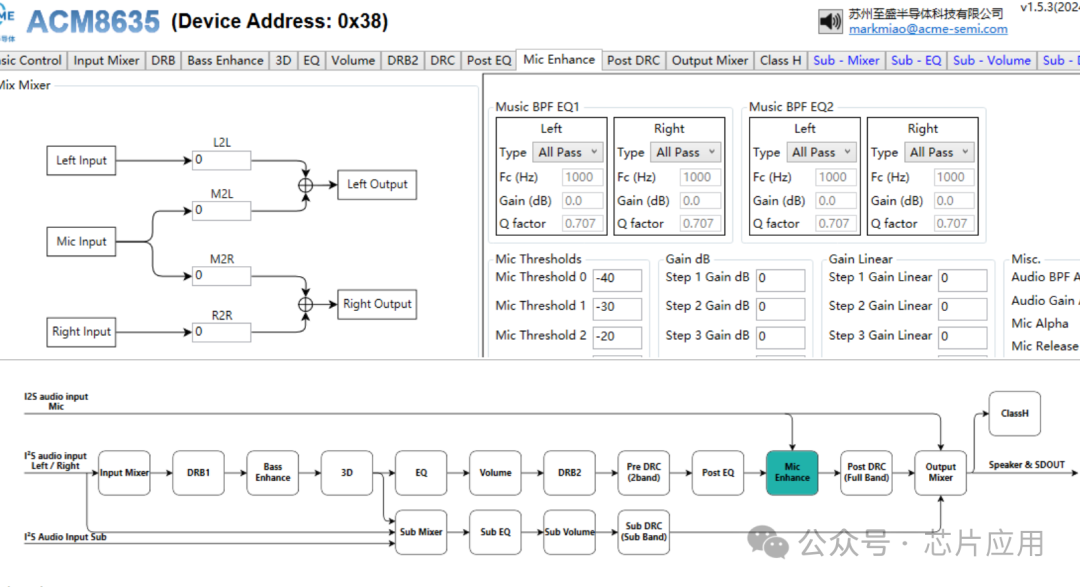Open the Sub - Mixer tab
Viewport: 1080px width, 587px height.
pyautogui.click(x=846, y=60)
